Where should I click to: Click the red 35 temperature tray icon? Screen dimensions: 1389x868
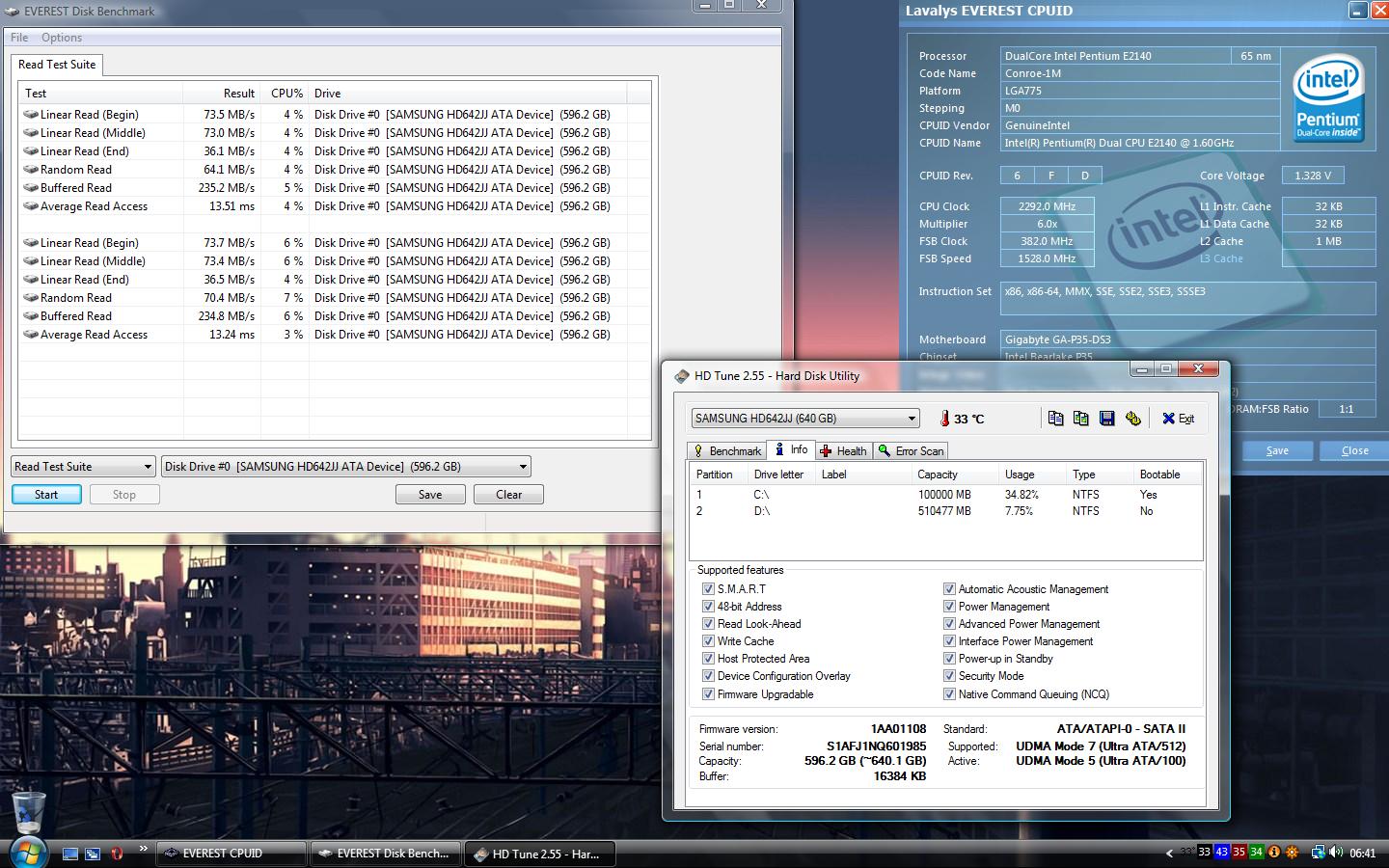coord(1239,853)
